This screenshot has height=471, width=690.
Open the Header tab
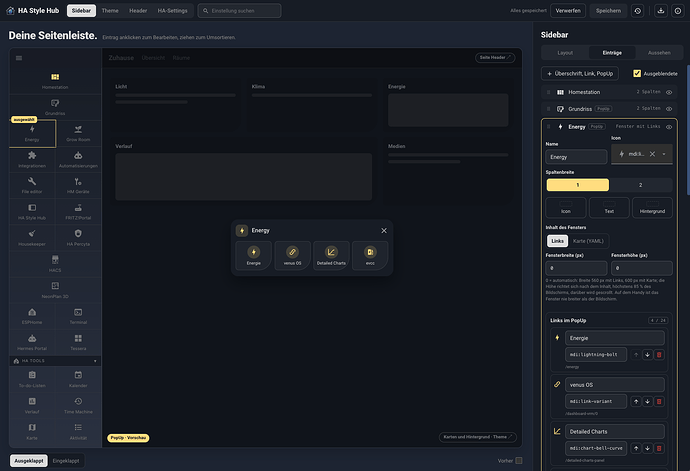click(x=138, y=11)
